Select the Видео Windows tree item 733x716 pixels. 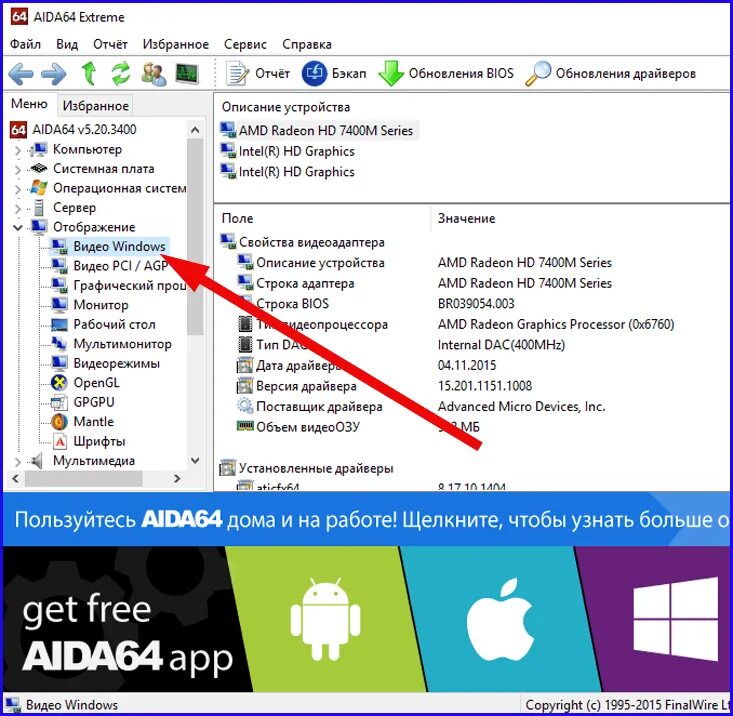[108, 246]
